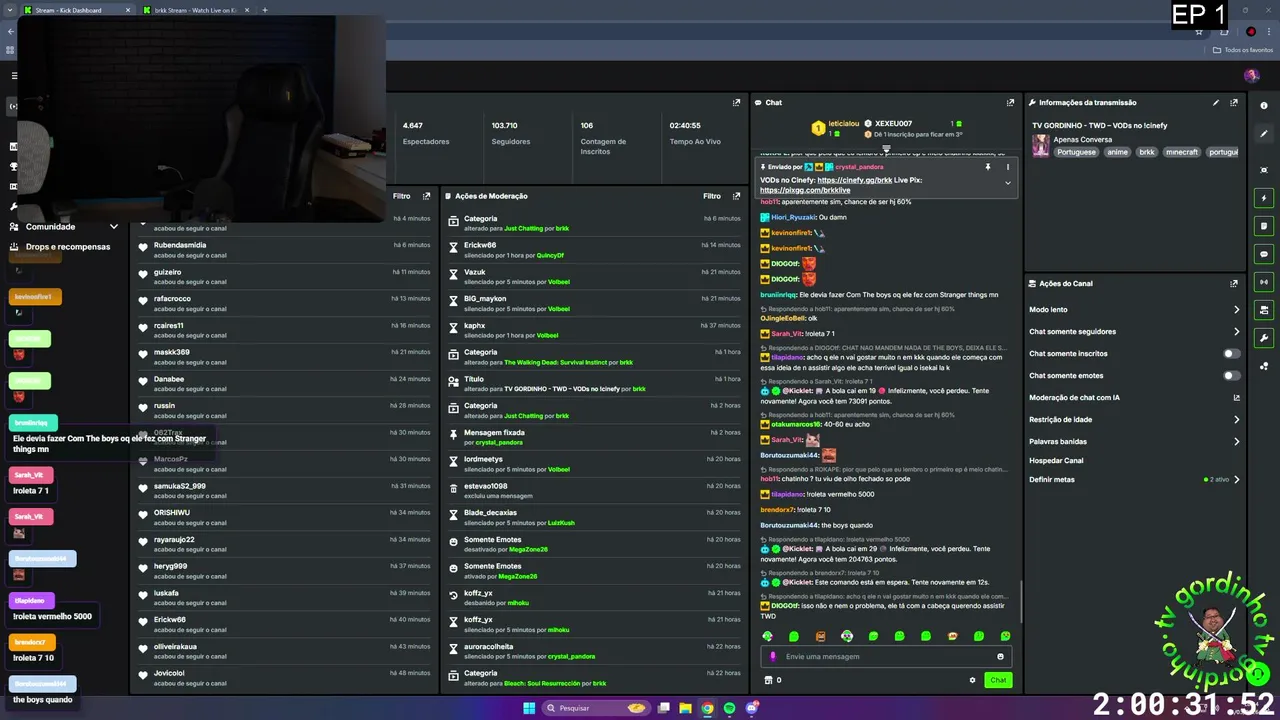Toggle the note panel icon in right sidebar
This screenshot has height=720, width=1280.
click(1264, 226)
